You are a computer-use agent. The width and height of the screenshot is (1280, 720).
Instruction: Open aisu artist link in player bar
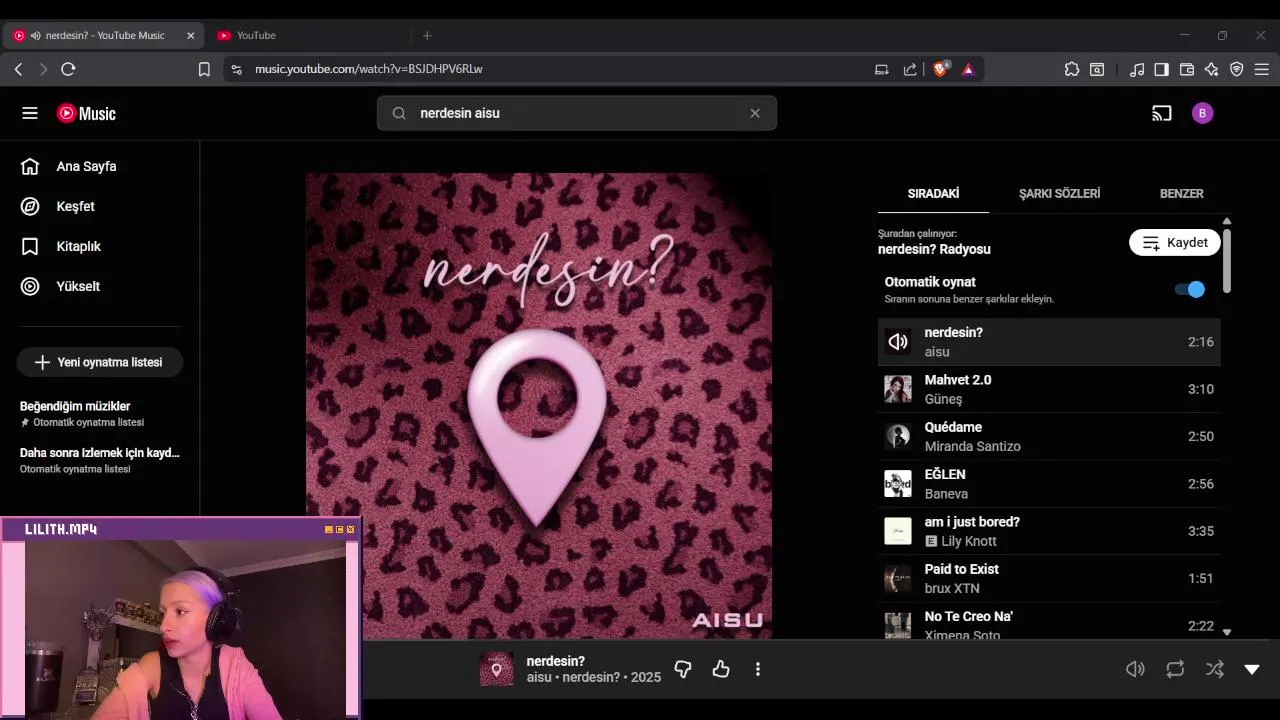click(x=539, y=678)
